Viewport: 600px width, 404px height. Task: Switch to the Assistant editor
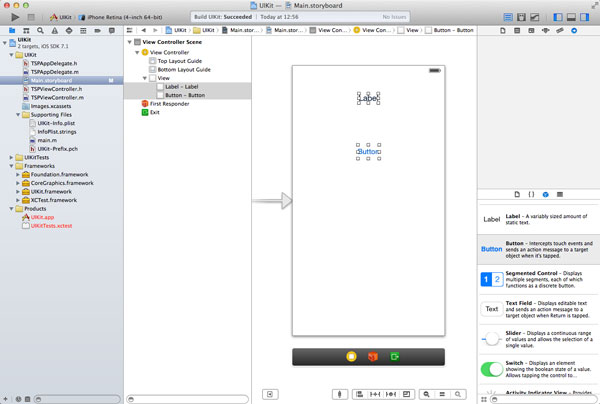[x=521, y=17]
